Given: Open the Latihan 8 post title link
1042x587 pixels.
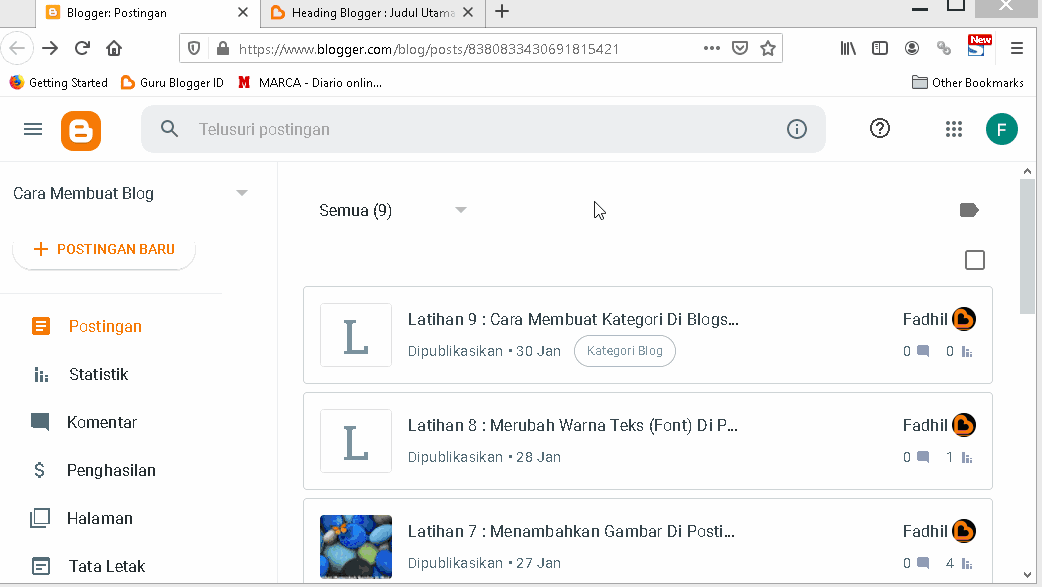Looking at the screenshot, I should coord(572,425).
